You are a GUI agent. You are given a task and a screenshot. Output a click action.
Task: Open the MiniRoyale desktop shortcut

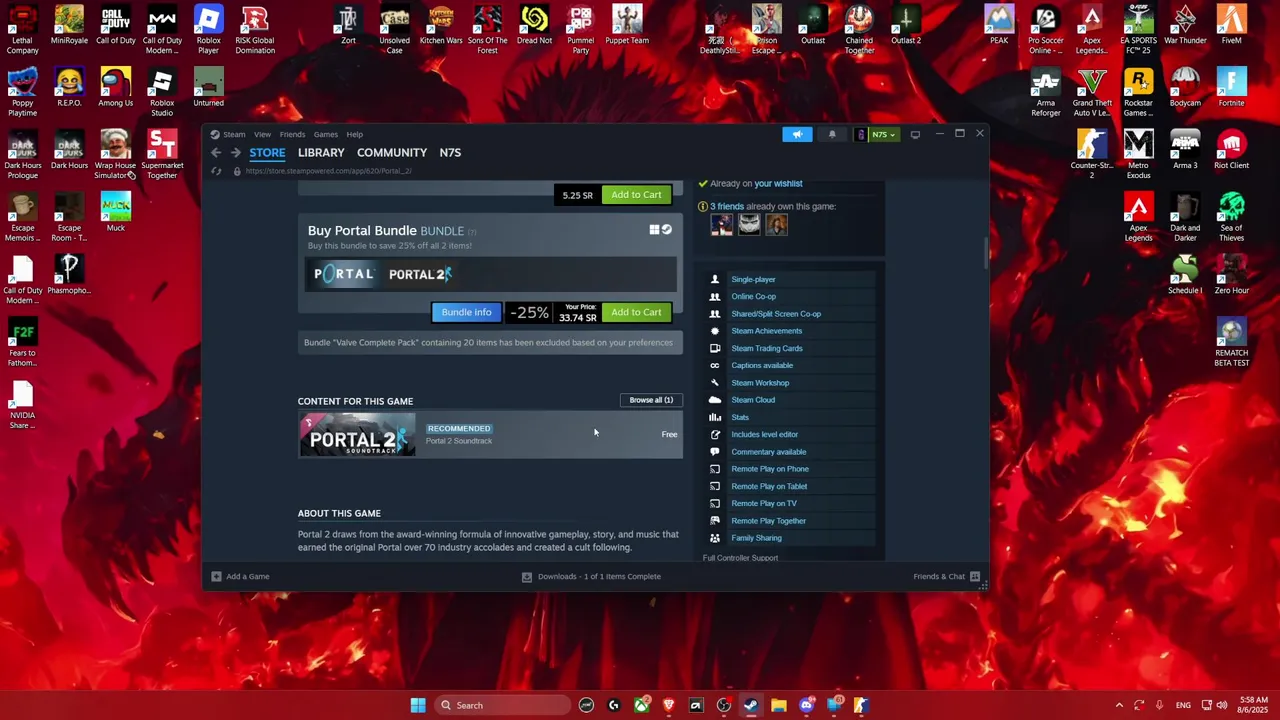click(69, 25)
